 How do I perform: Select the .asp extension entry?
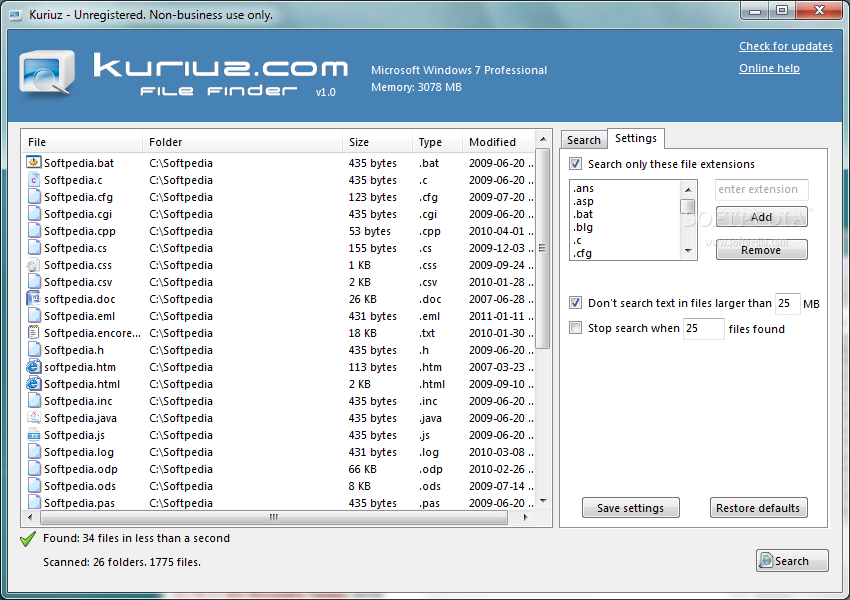pos(583,202)
